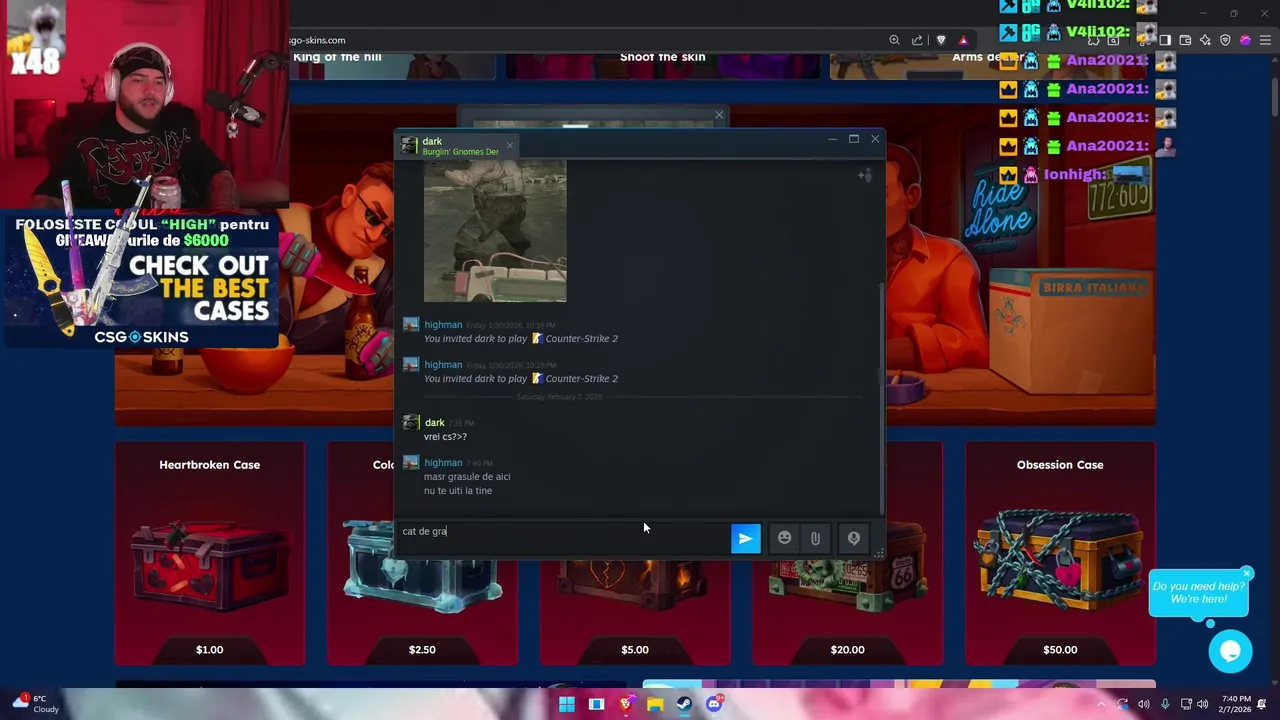Close the popup behind the Steam chat
Viewport: 1280px width, 720px height.
tap(718, 115)
